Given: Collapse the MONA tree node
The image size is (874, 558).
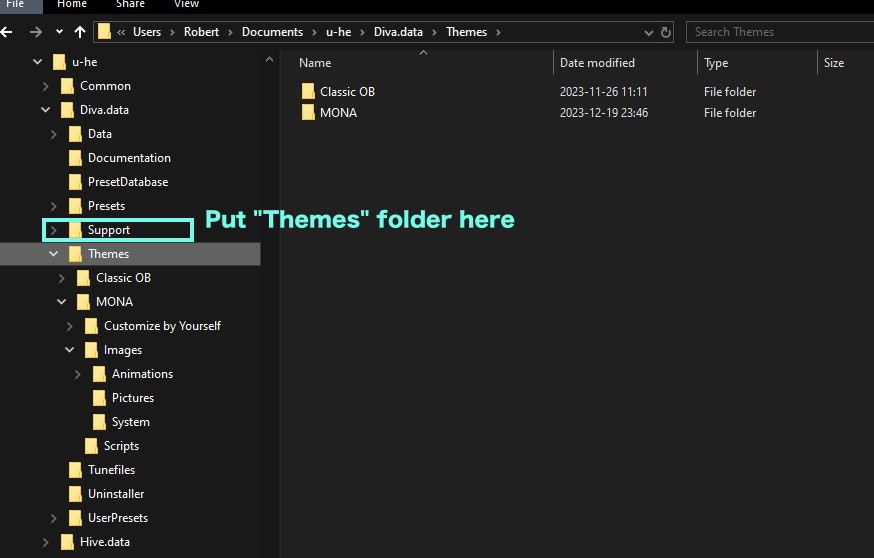Looking at the screenshot, I should (x=61, y=302).
